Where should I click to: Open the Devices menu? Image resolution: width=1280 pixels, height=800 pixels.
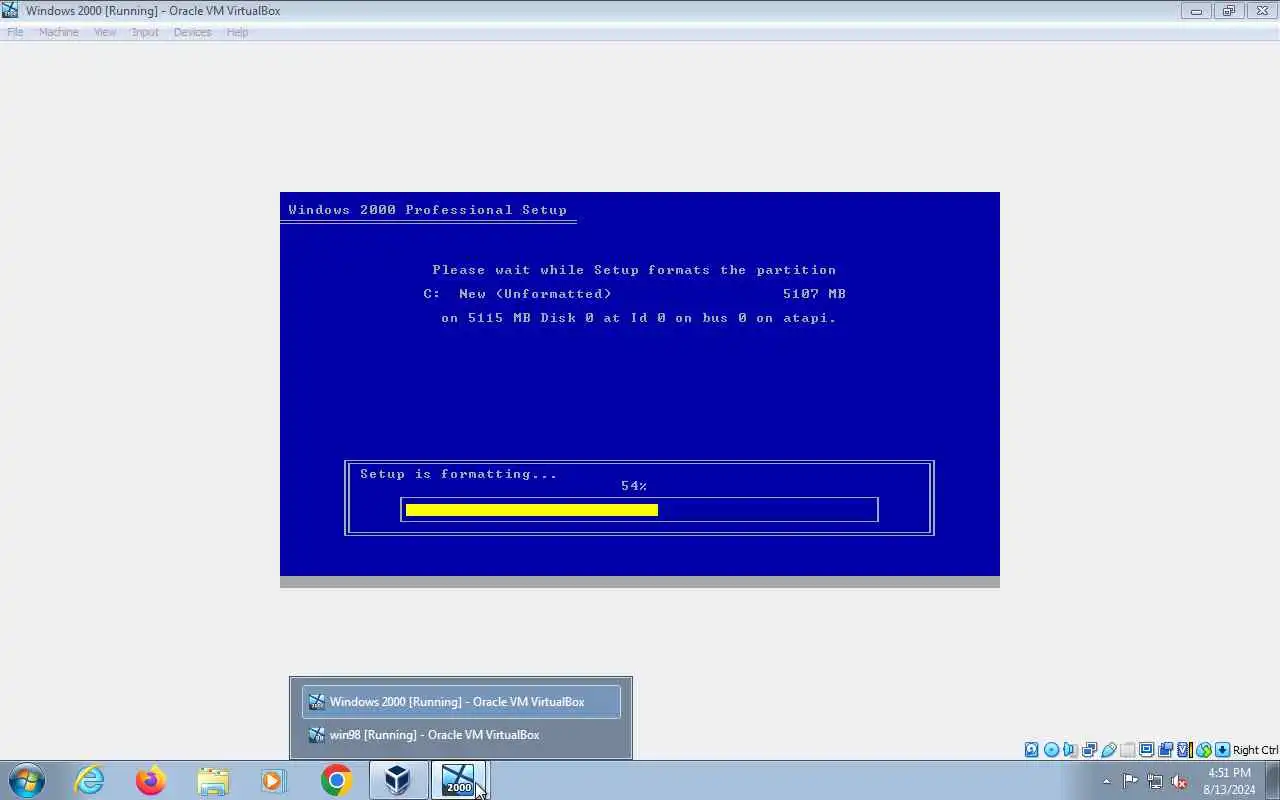click(192, 32)
